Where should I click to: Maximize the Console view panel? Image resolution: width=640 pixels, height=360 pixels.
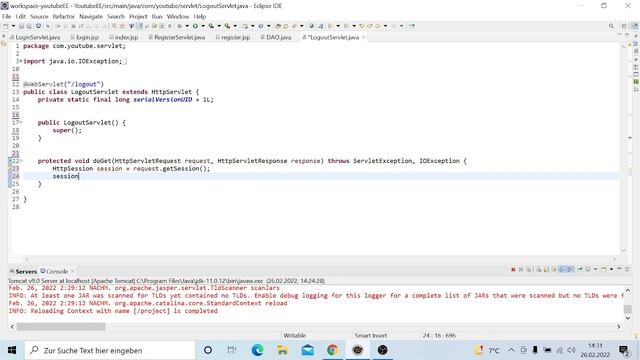coord(627,269)
